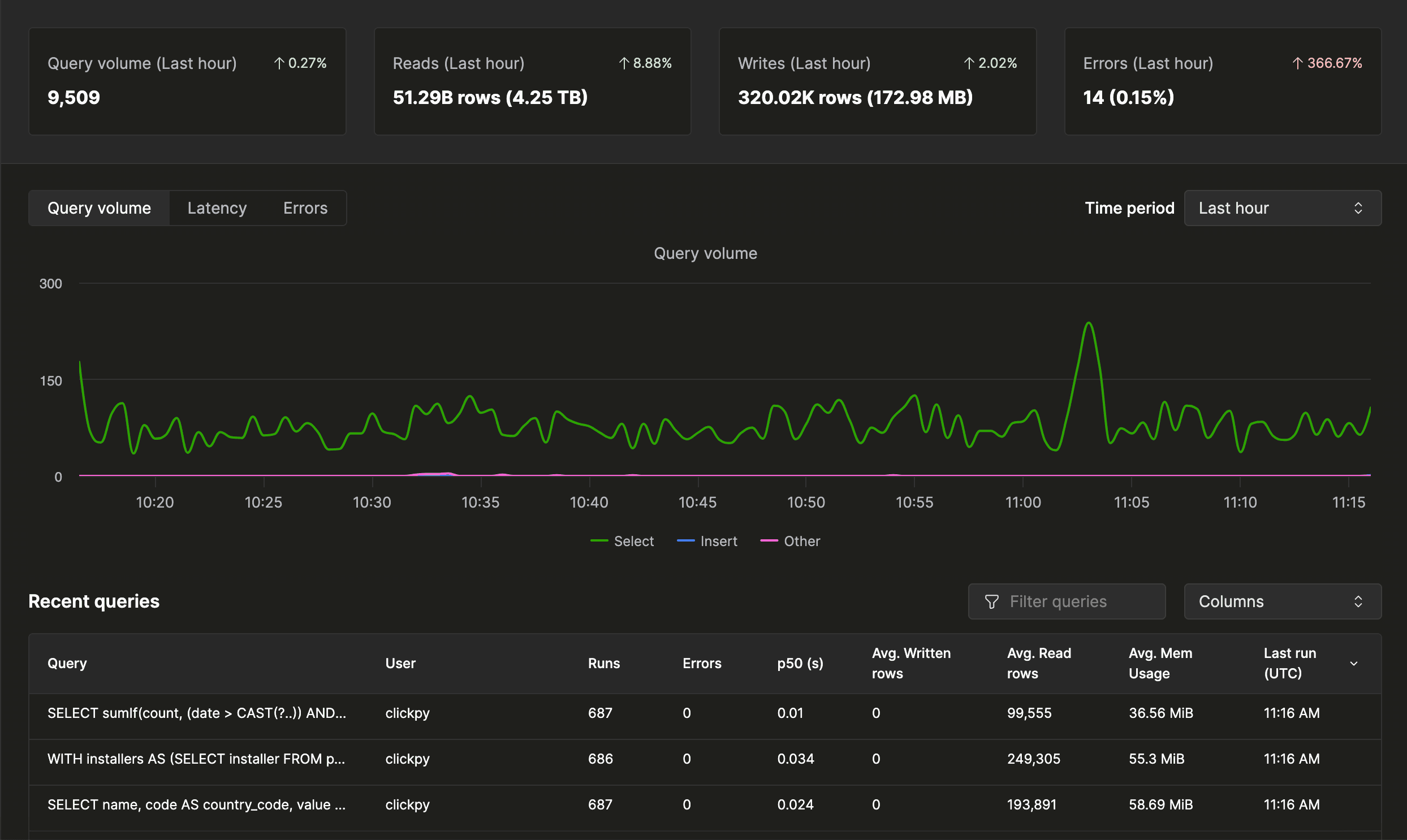Click the Runs column header to sort
1407x840 pixels.
click(604, 663)
